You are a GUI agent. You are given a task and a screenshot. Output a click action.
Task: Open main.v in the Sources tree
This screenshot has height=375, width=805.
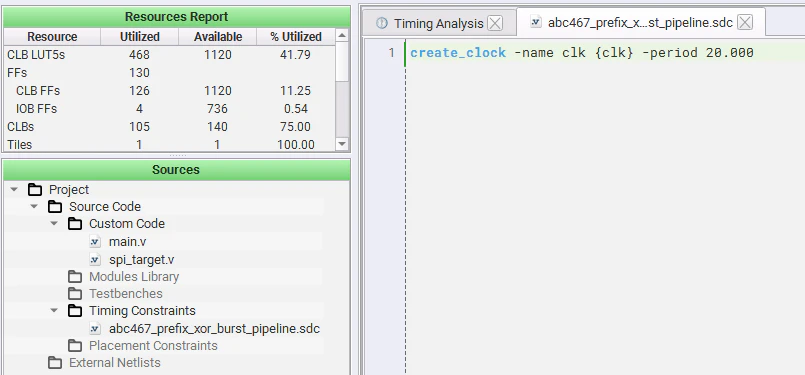[x=127, y=241]
